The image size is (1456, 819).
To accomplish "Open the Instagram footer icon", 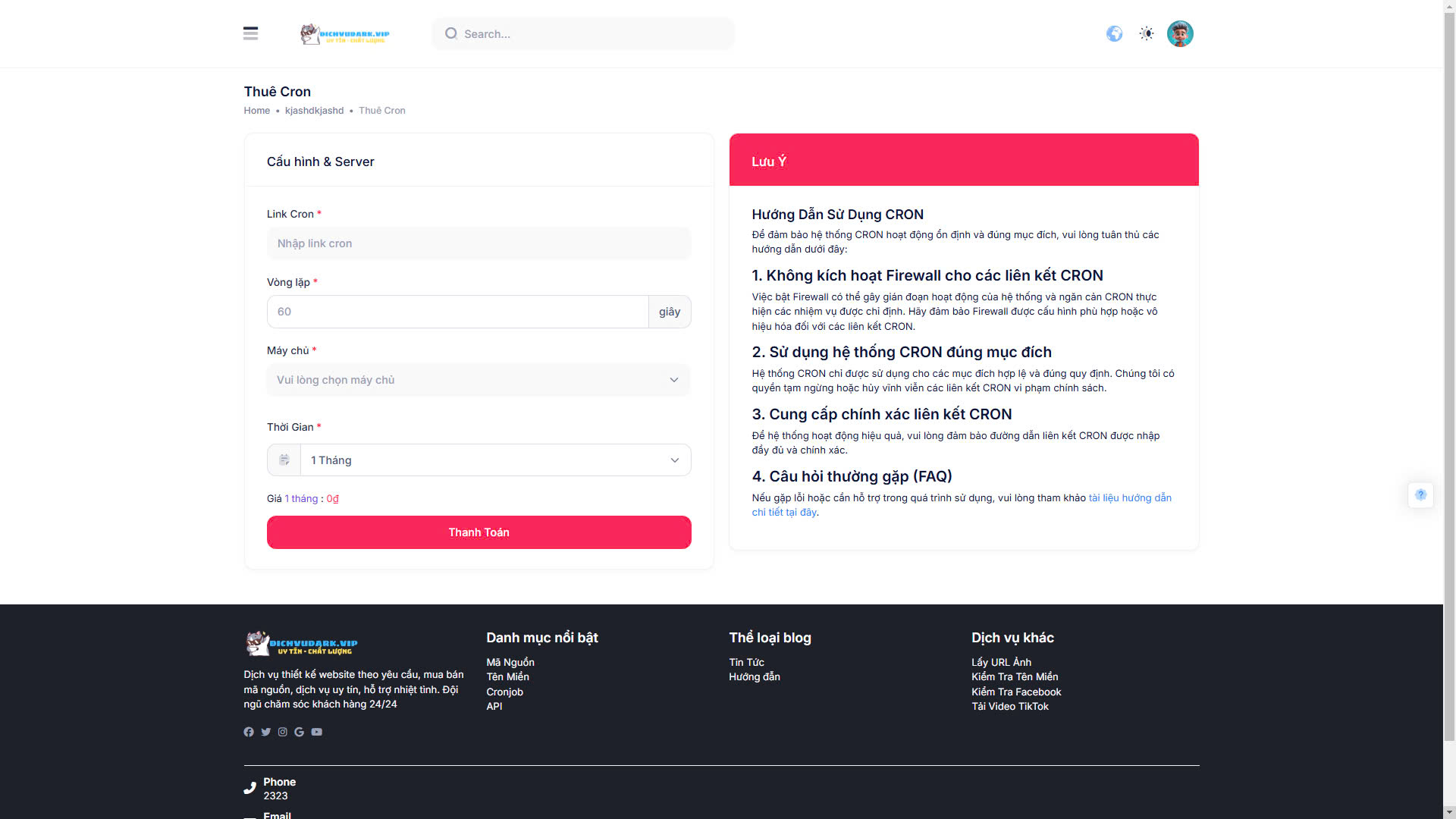I will pyautogui.click(x=283, y=732).
